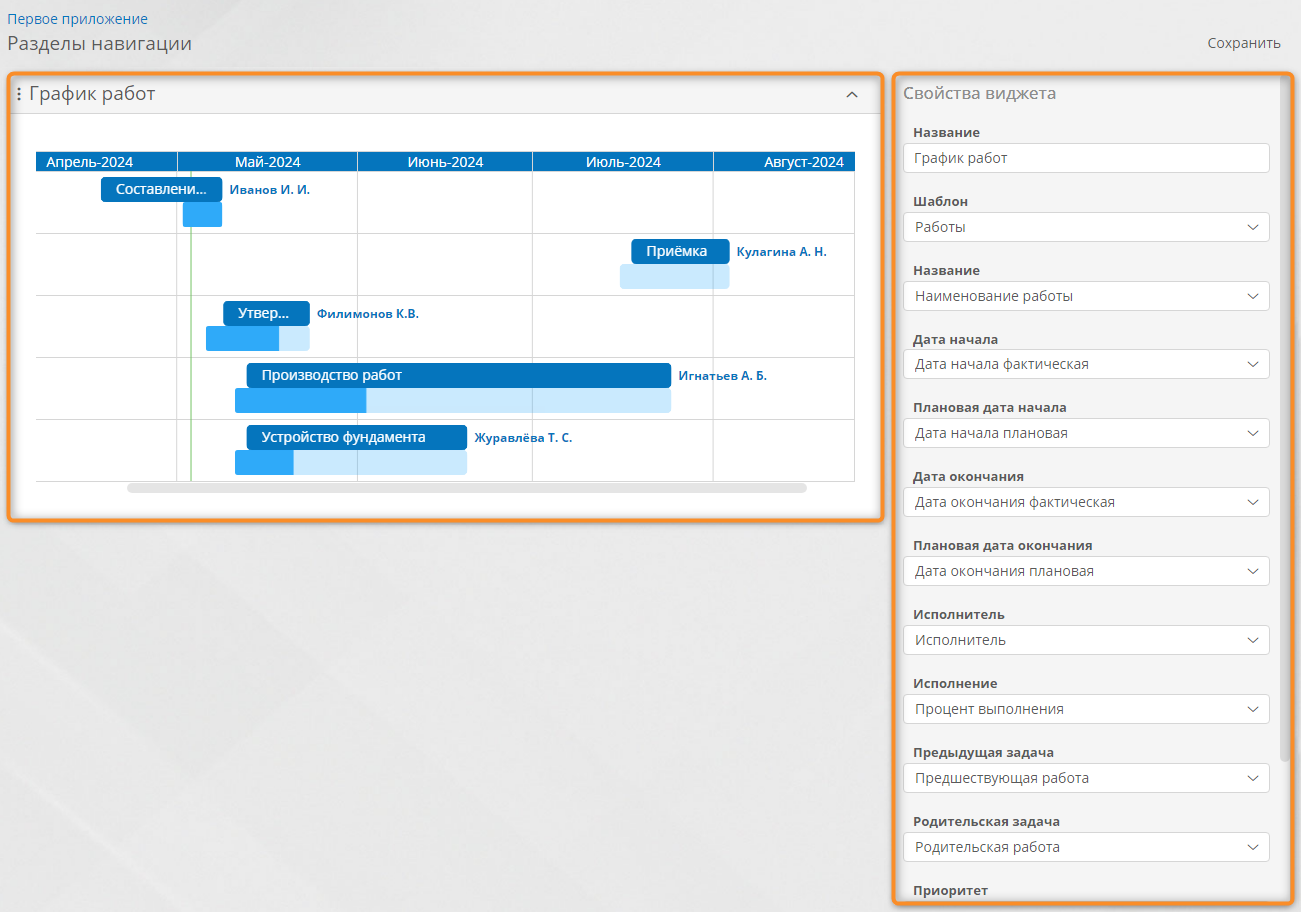Click the three-dot drag handle of График работ
Screen dimensions: 1301x912
(x=19, y=94)
